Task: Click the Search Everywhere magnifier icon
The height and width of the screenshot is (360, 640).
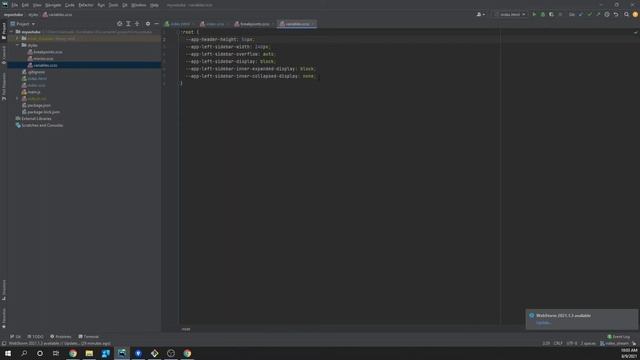Action: [626, 14]
